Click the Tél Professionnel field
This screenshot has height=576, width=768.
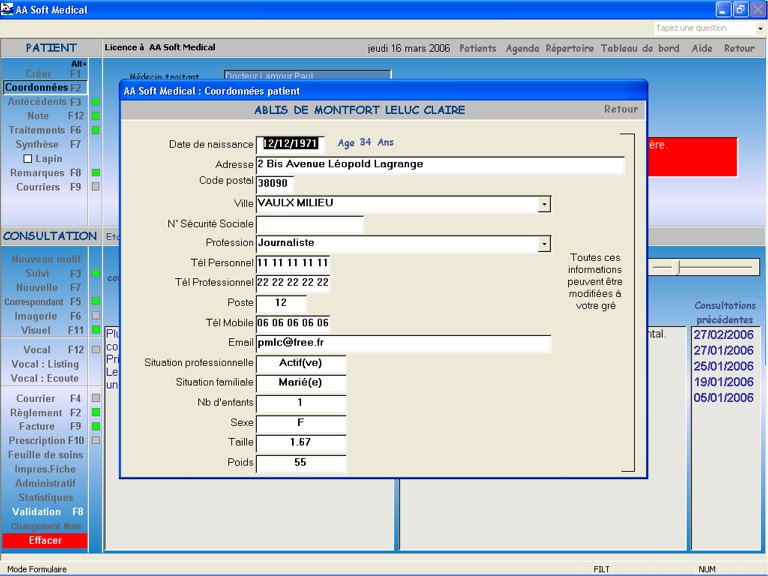(x=293, y=283)
